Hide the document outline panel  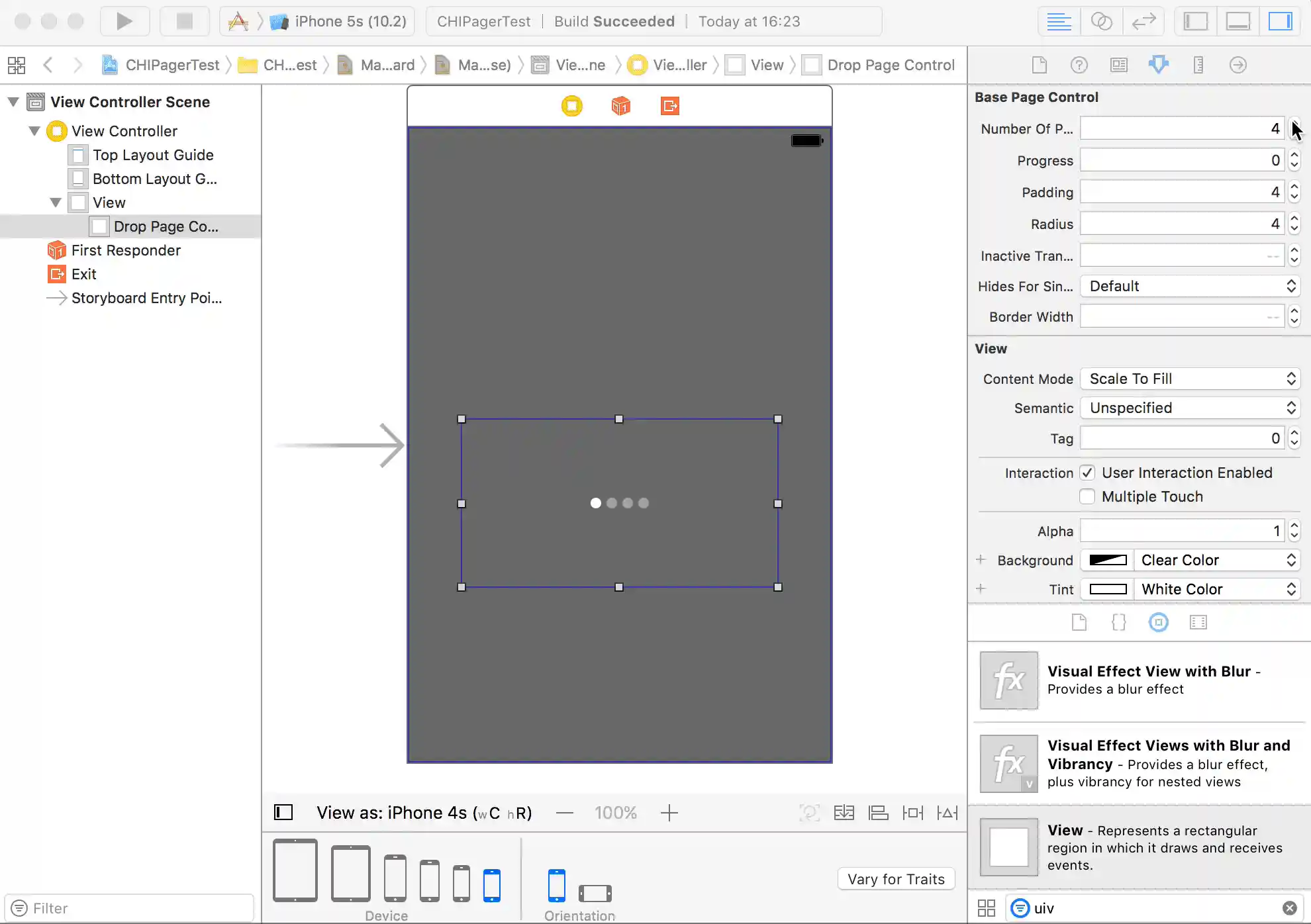point(283,812)
